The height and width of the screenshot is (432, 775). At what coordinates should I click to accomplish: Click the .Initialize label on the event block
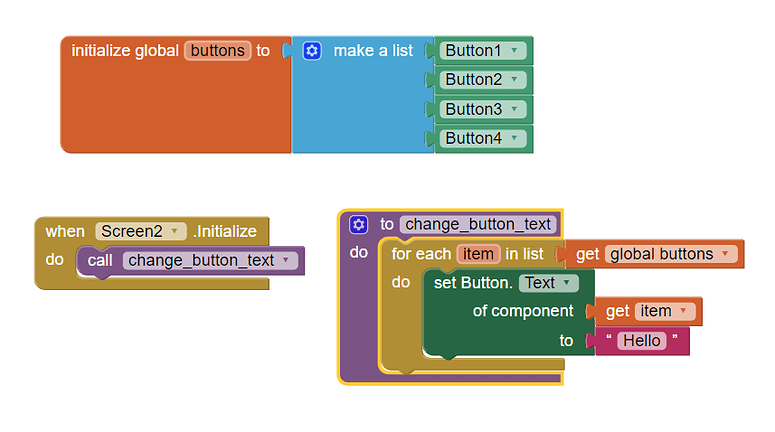coord(225,231)
